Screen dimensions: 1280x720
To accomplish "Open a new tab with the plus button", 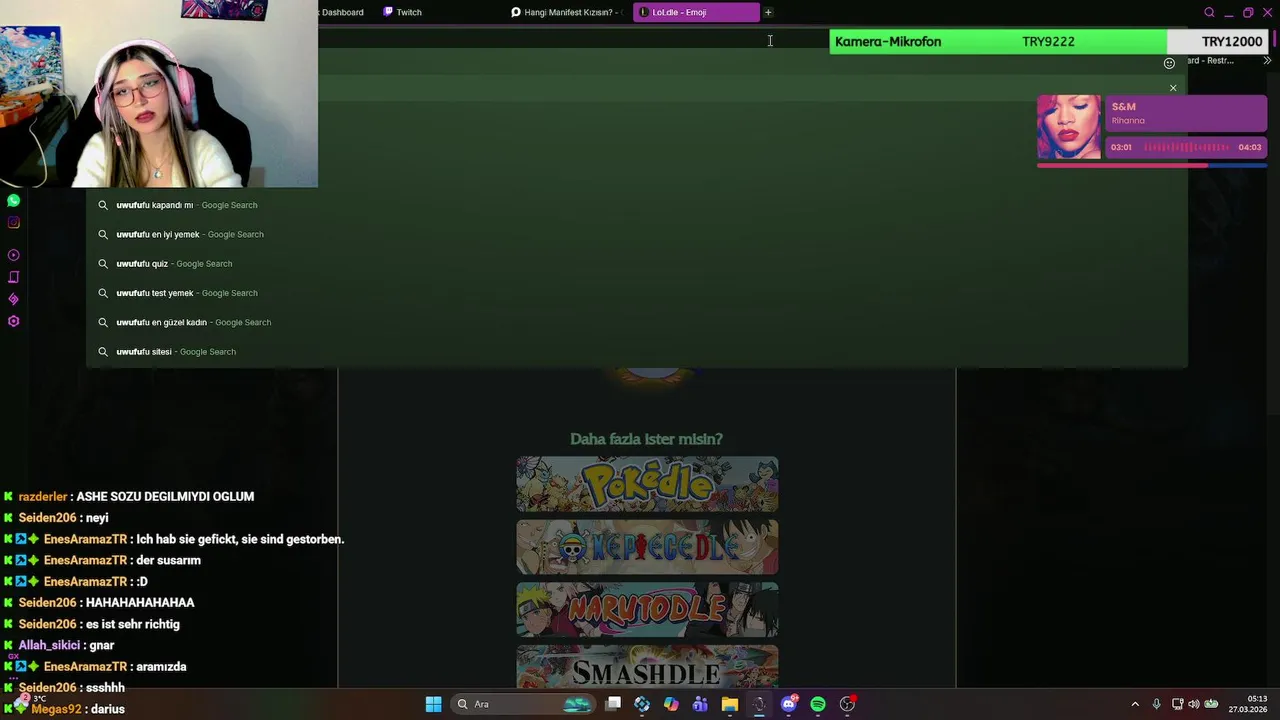I will [768, 12].
